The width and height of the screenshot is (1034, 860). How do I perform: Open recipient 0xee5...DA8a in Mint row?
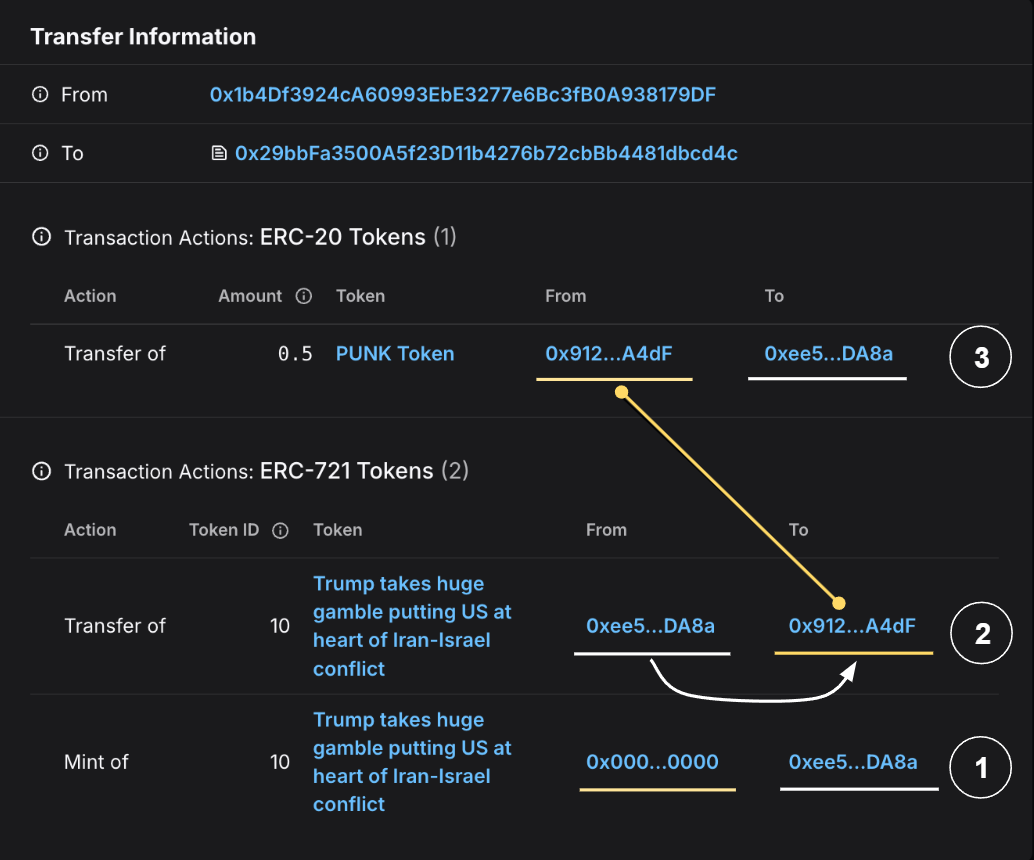[852, 762]
